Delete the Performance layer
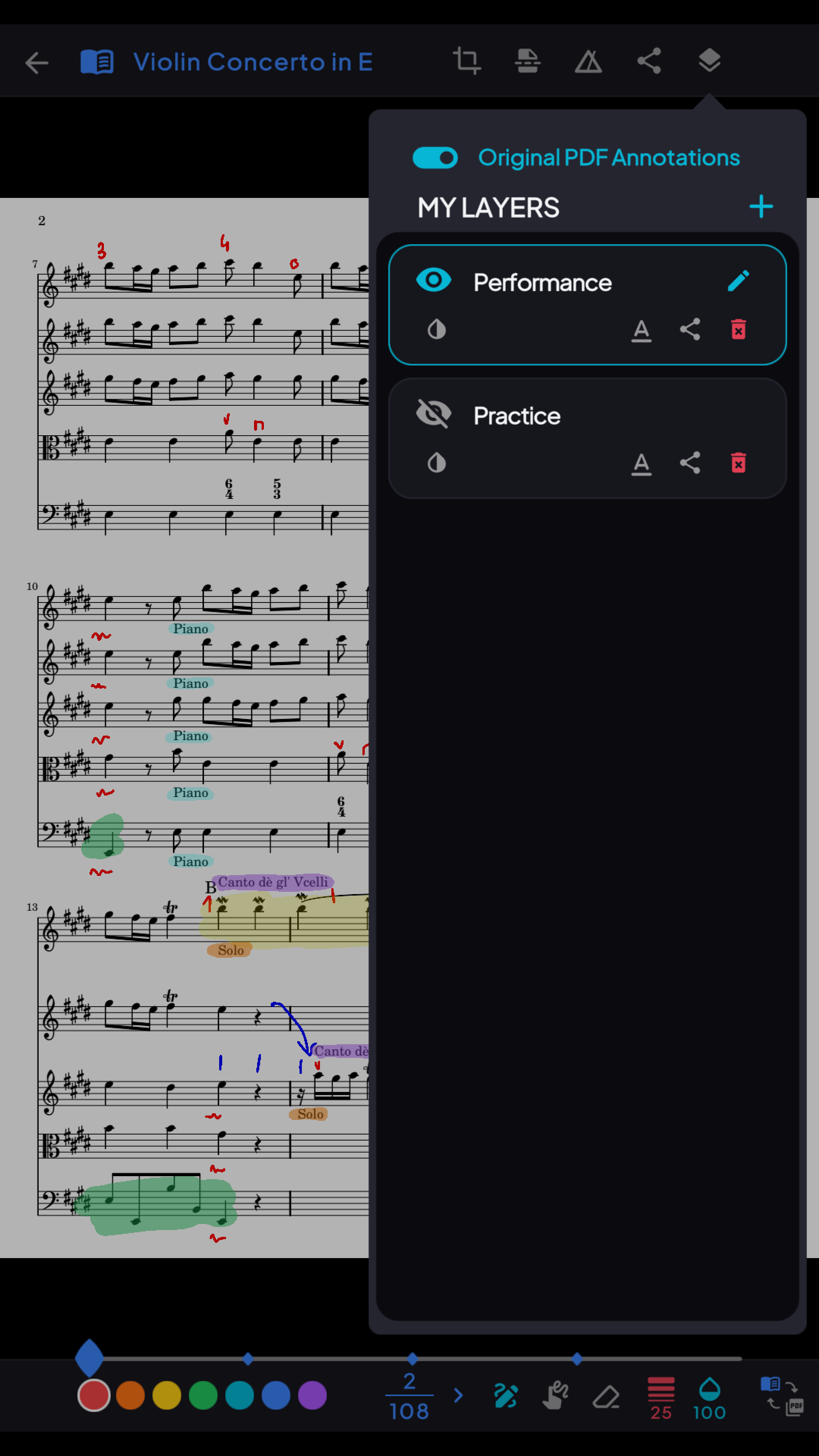 (x=738, y=329)
